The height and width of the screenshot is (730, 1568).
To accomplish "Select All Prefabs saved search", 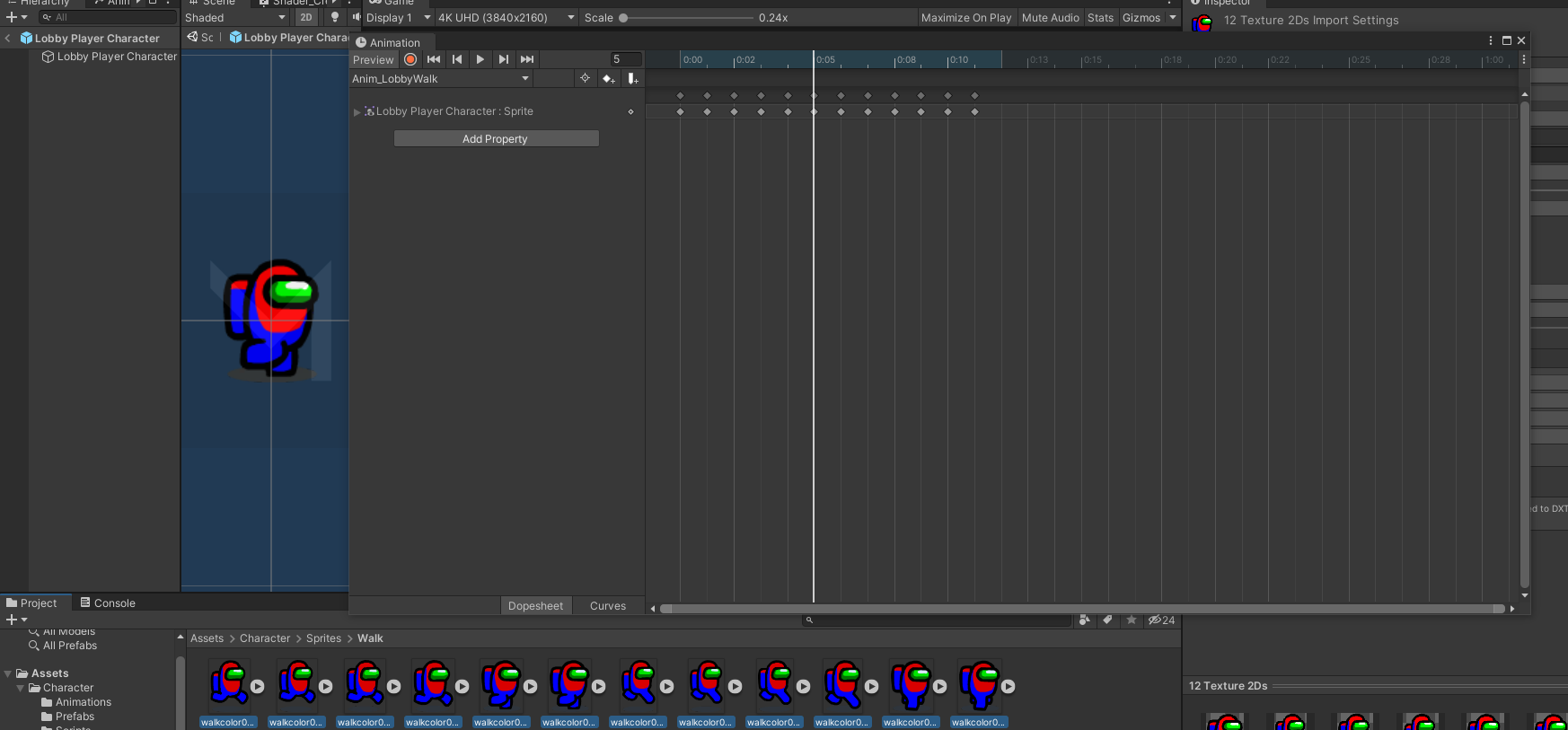I will tap(70, 646).
